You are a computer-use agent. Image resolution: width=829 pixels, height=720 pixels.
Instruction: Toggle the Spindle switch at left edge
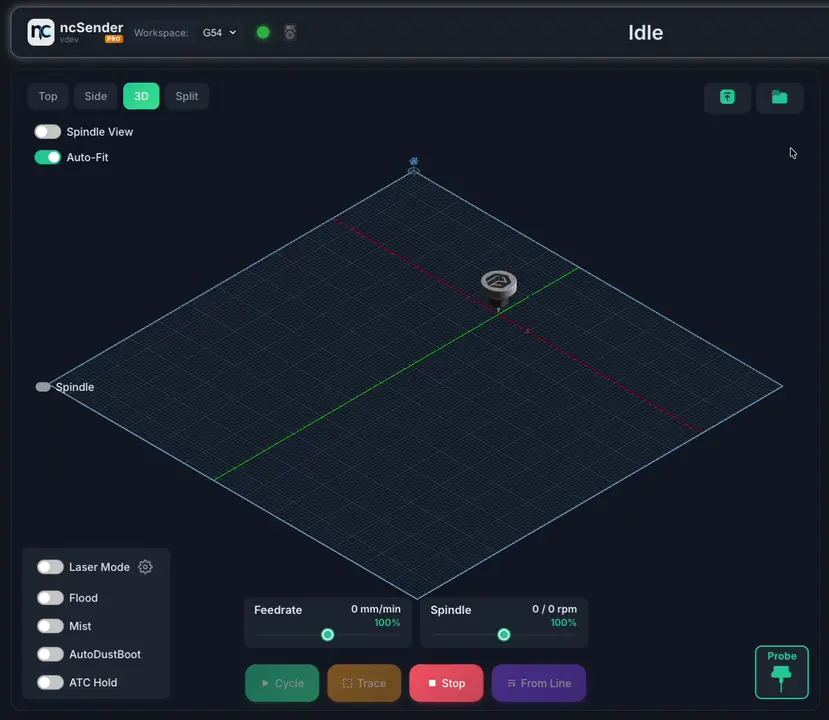point(43,387)
